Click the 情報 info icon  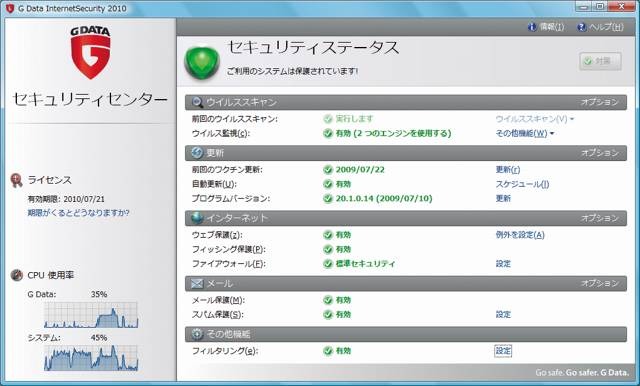(532, 27)
